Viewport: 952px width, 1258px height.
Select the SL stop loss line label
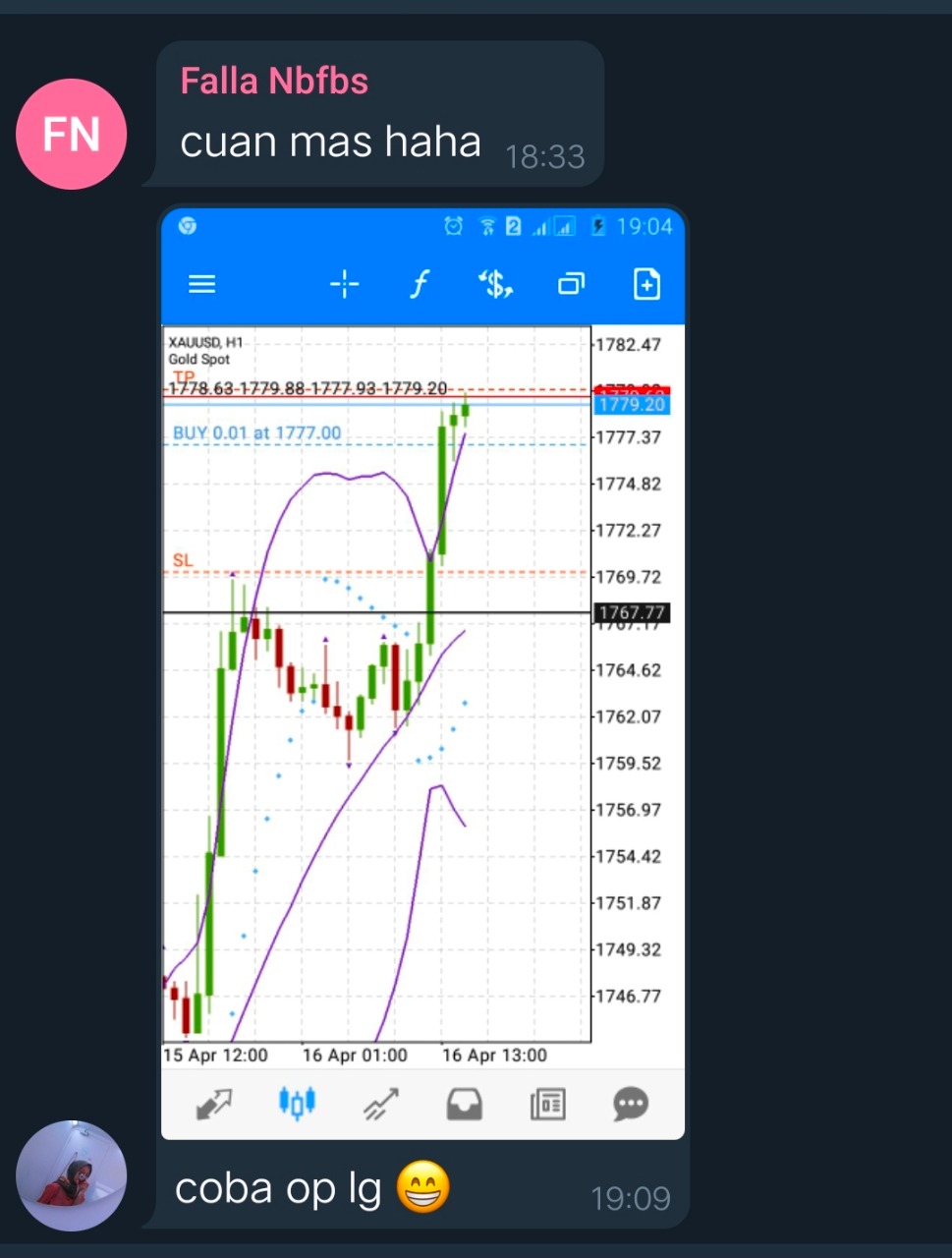183,560
